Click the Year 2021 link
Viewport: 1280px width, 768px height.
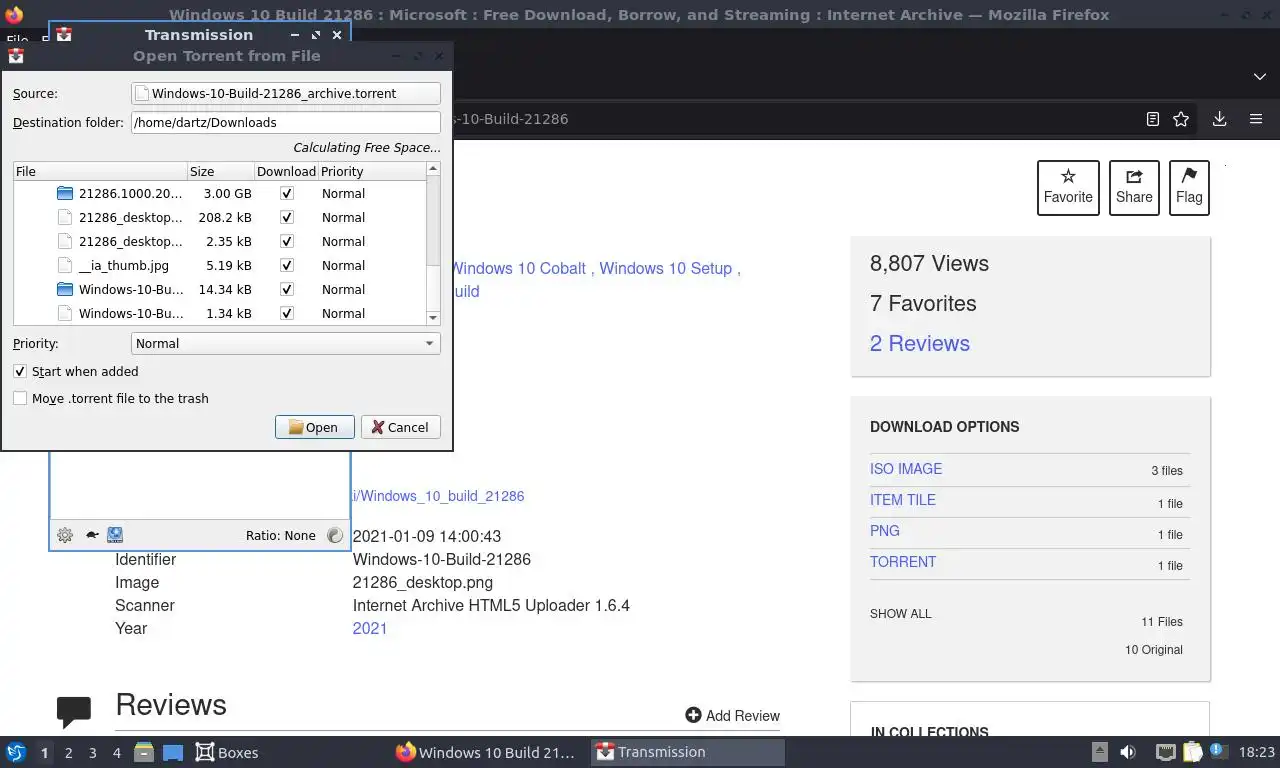click(x=370, y=628)
